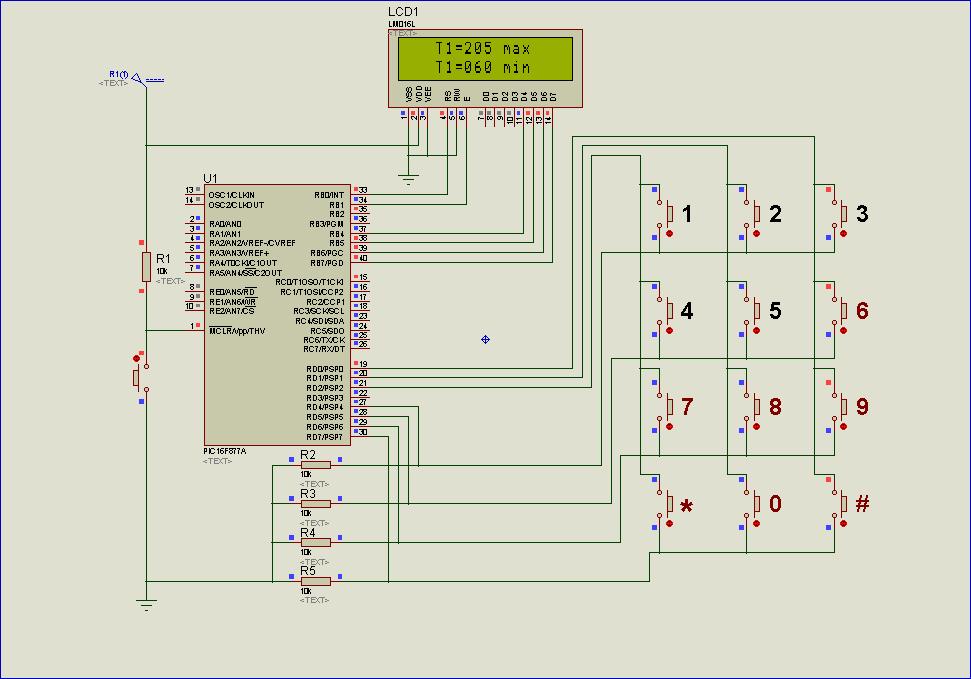This screenshot has width=971, height=679.
Task: Click keypad push-button labeled 2
Action: [x=755, y=214]
